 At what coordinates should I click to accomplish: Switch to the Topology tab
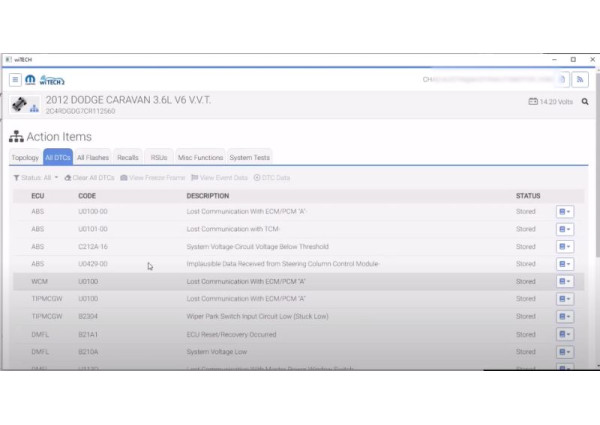coord(25,158)
